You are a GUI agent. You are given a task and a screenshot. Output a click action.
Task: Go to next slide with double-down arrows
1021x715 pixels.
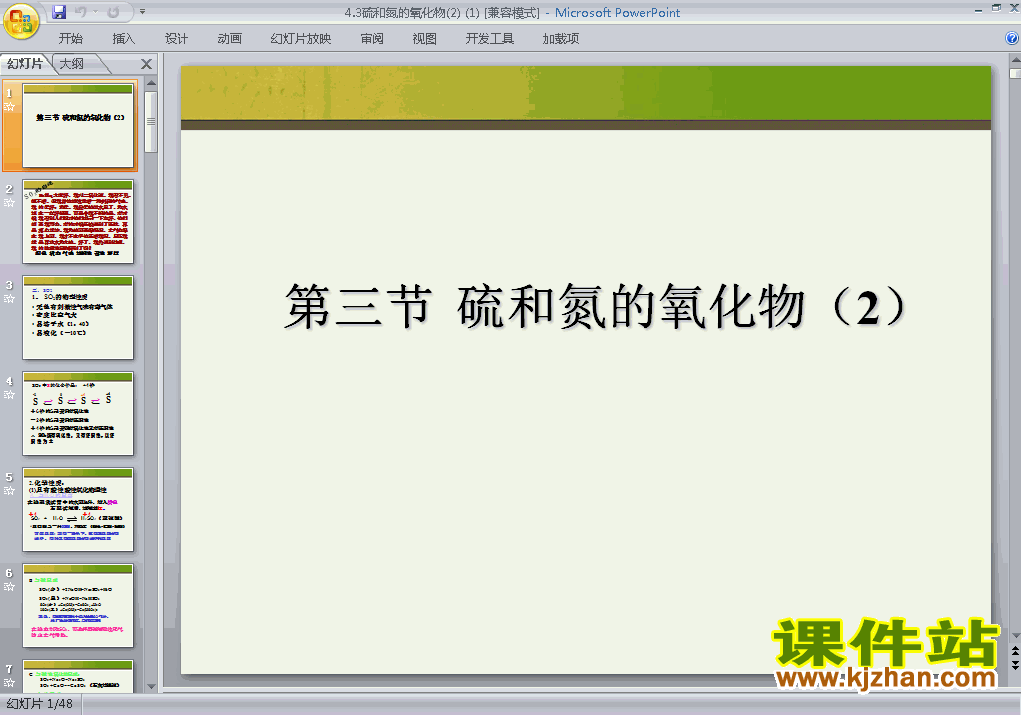point(1015,664)
